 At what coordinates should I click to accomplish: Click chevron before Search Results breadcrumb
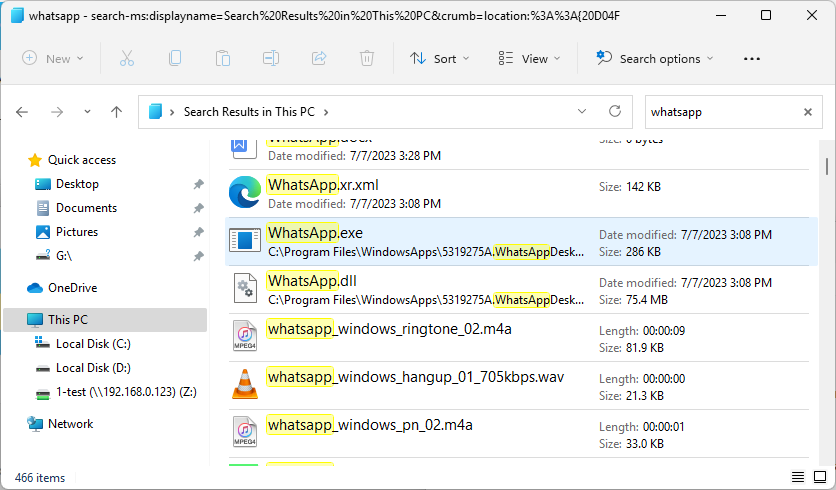coord(172,112)
